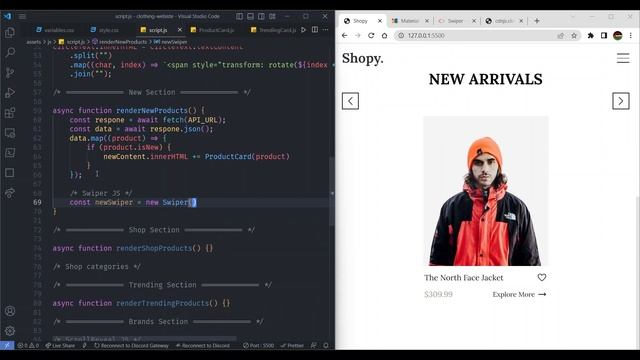Click the previous slide arrow in New Arrivals
The width and height of the screenshot is (640, 360).
click(x=350, y=101)
